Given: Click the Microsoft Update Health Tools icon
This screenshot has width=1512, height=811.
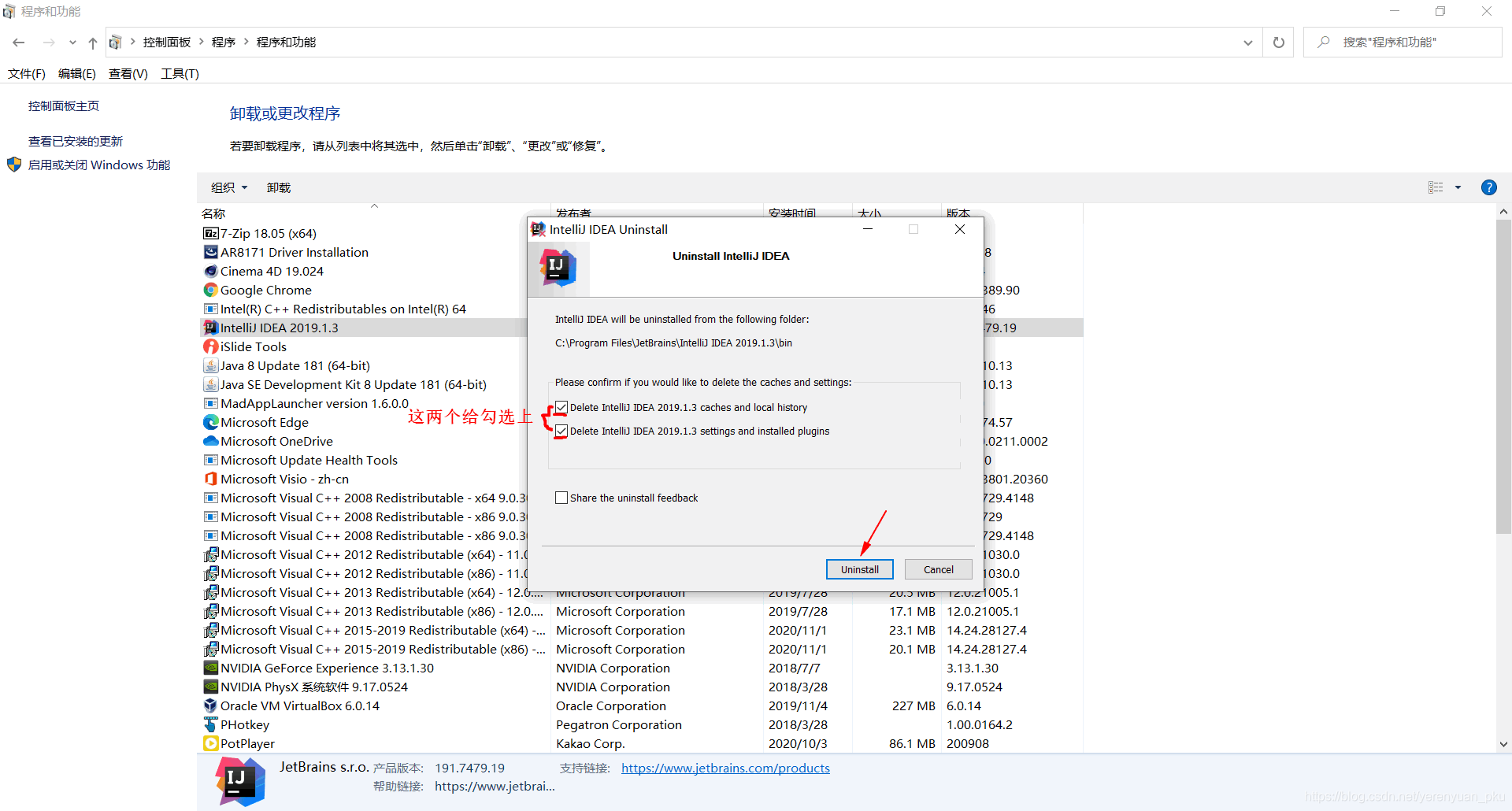Looking at the screenshot, I should coord(211,460).
